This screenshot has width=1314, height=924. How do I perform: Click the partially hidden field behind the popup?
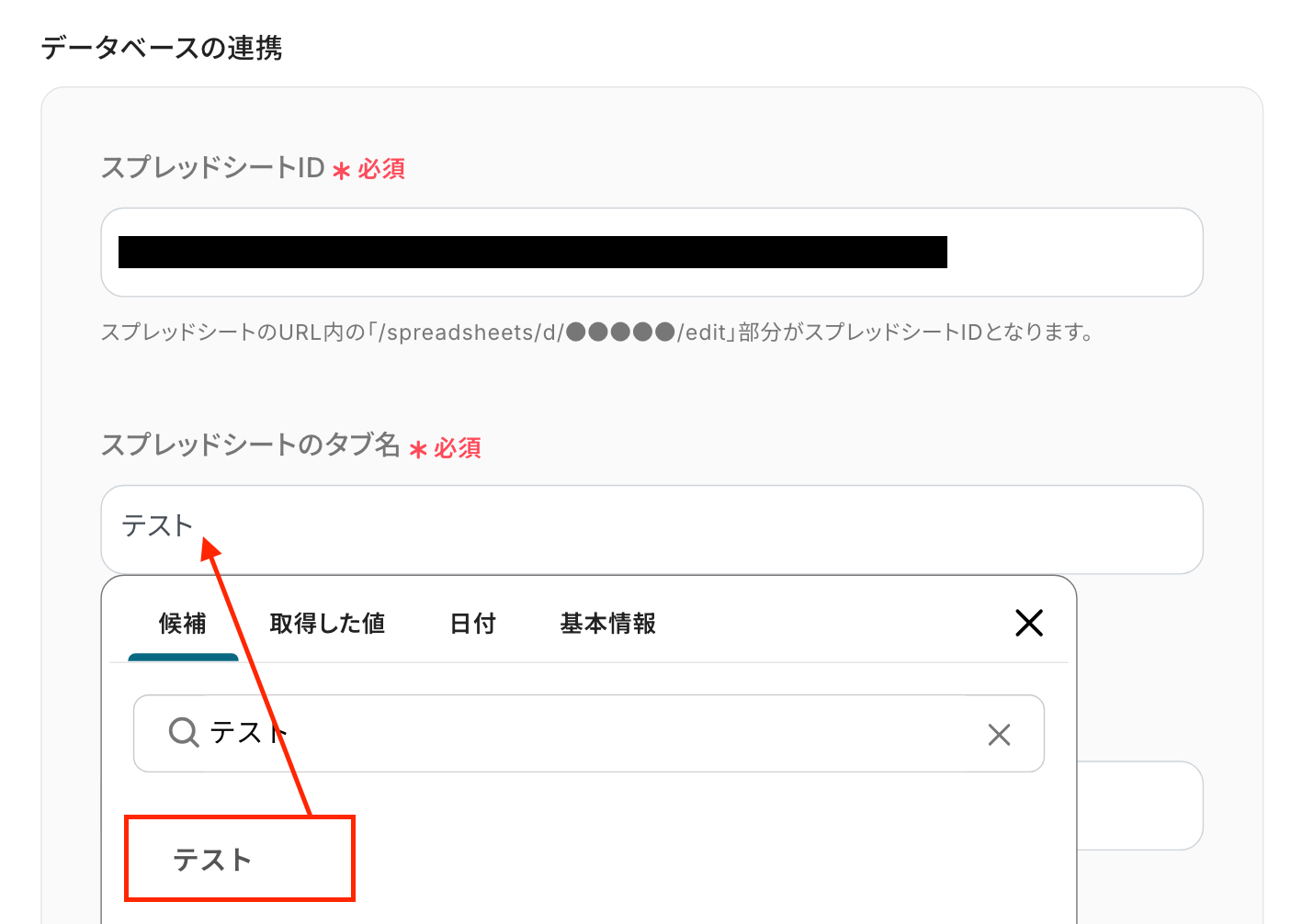point(1139,806)
